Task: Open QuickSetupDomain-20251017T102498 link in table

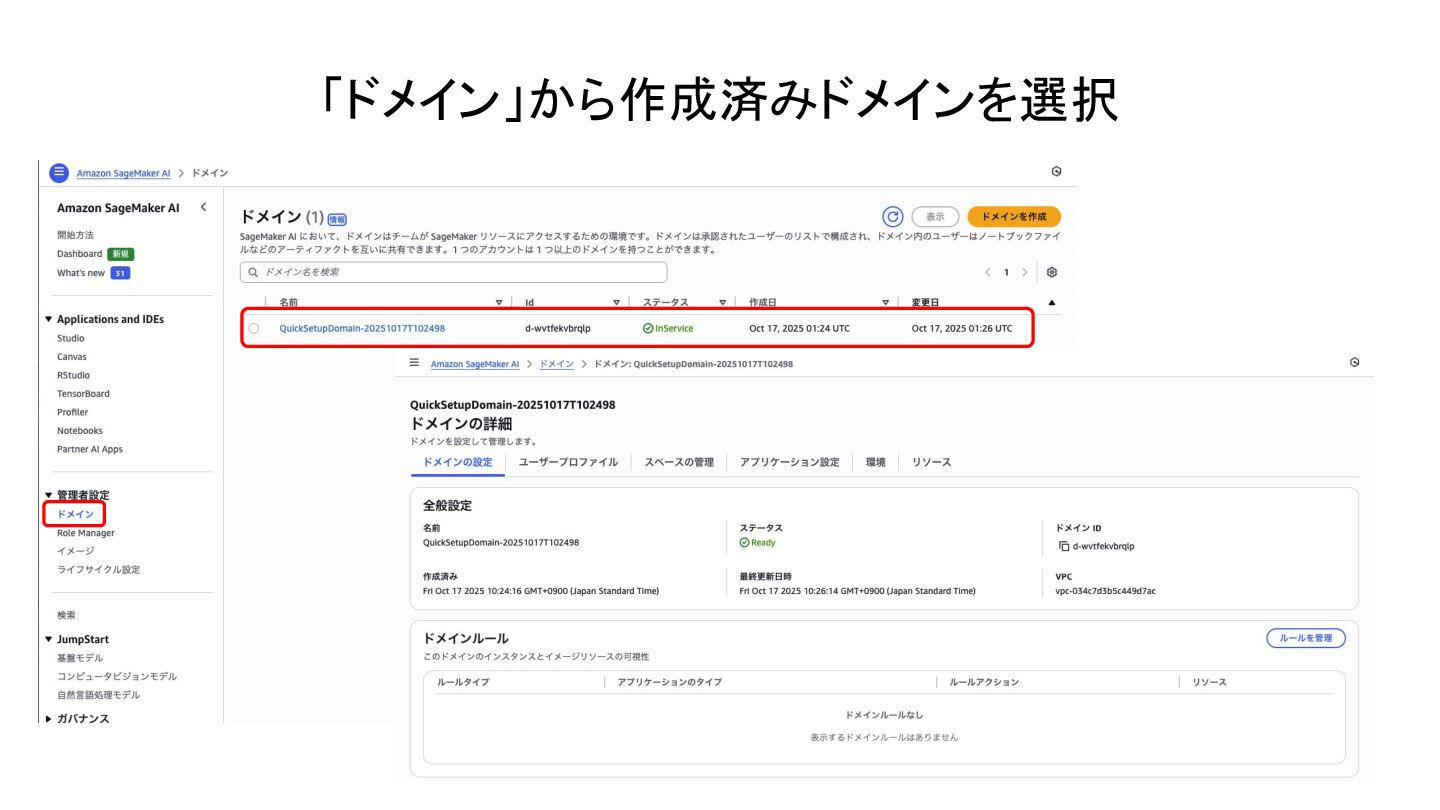Action: point(362,328)
